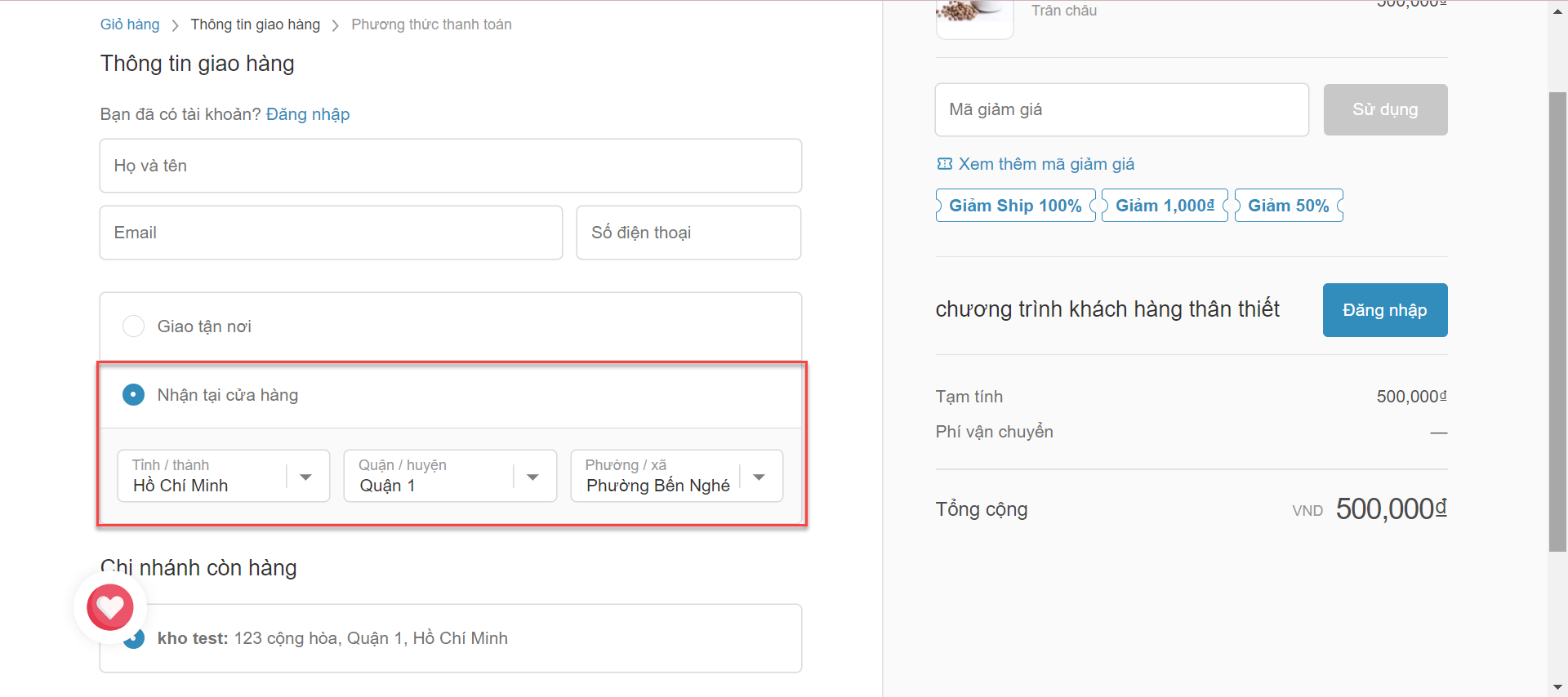
Task: Open Xem thêm mã giảm giá link
Action: pyautogui.click(x=1046, y=164)
